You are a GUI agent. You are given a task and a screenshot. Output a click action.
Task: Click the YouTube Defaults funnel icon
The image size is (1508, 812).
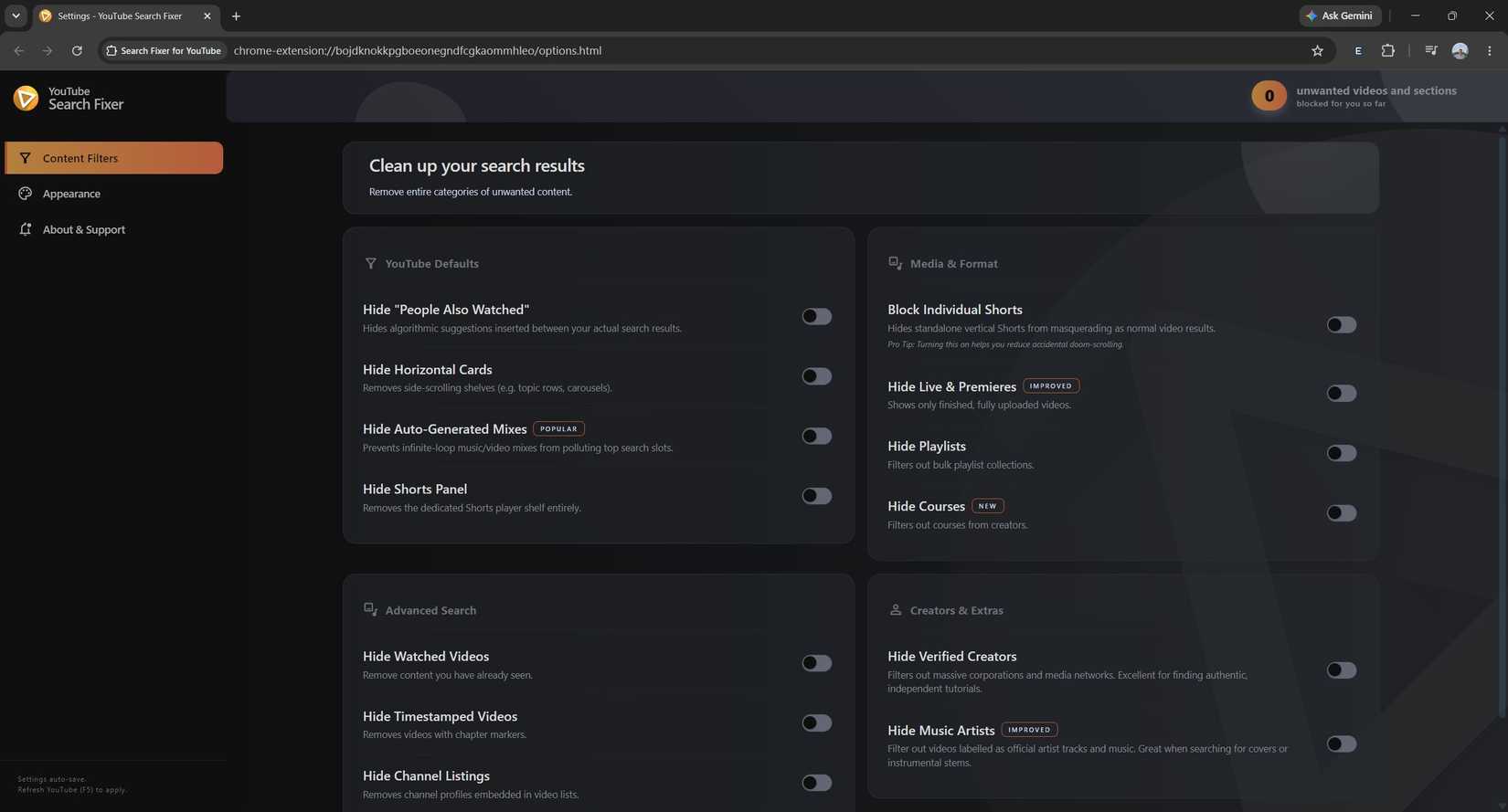click(370, 264)
